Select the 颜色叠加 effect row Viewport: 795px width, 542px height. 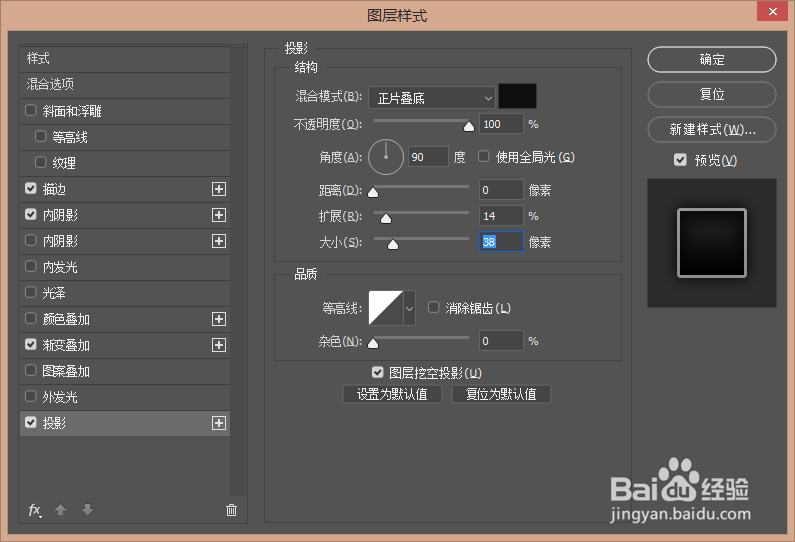coord(125,319)
